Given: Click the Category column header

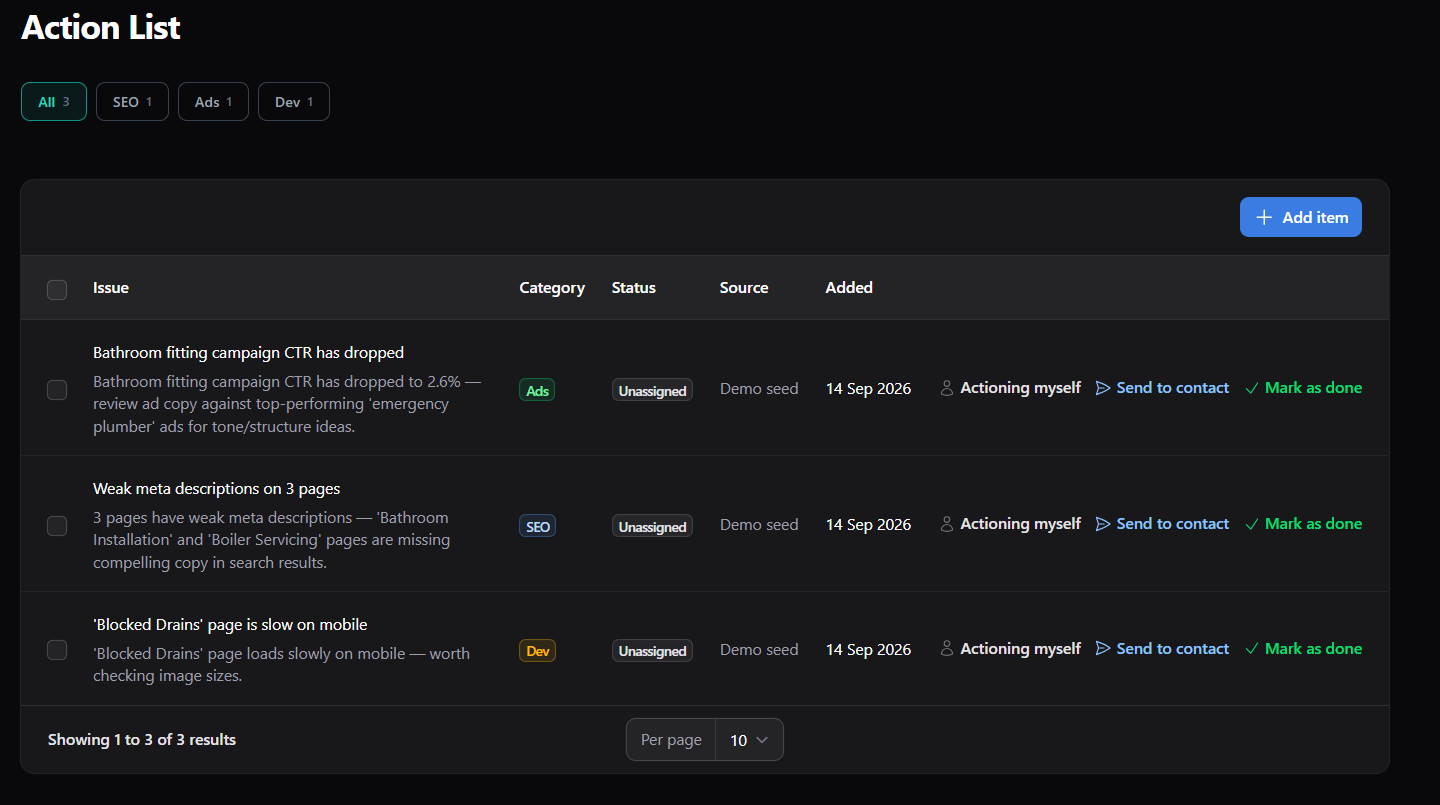Looking at the screenshot, I should [552, 288].
